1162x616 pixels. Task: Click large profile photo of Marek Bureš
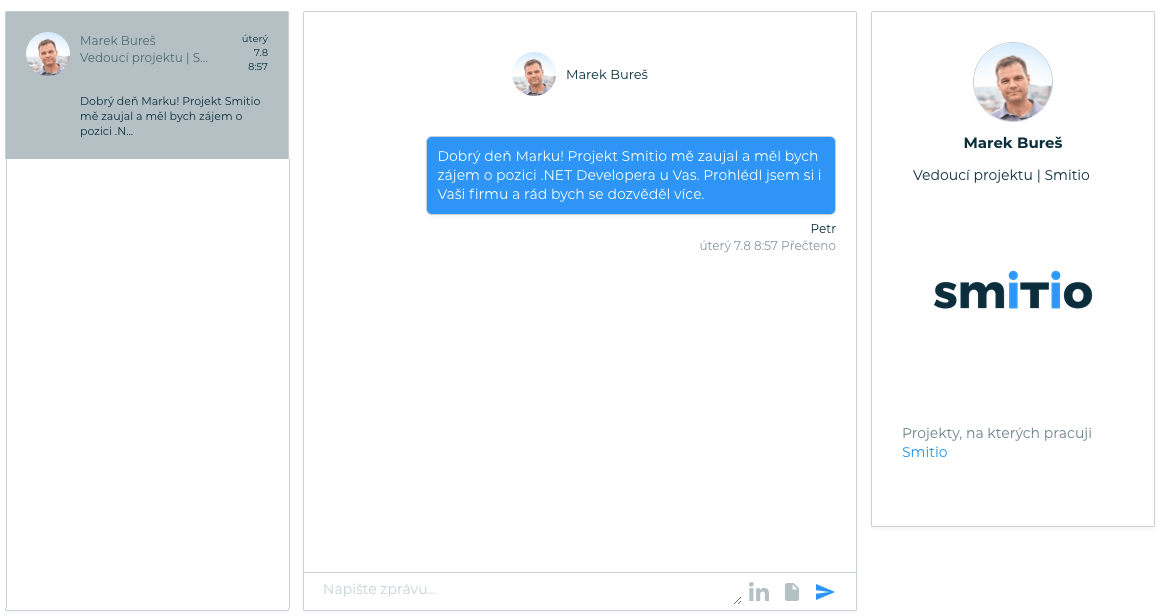pyautogui.click(x=1012, y=82)
